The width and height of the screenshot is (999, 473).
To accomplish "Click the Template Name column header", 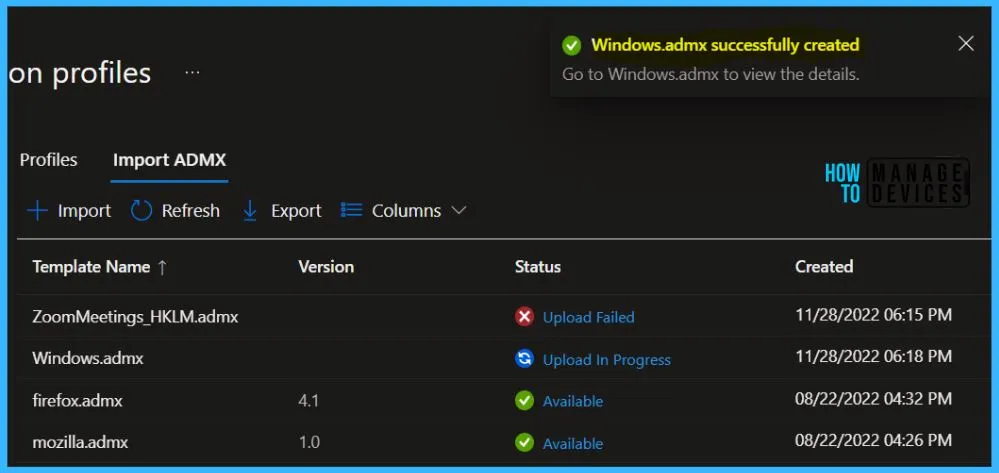I will pyautogui.click(x=91, y=266).
